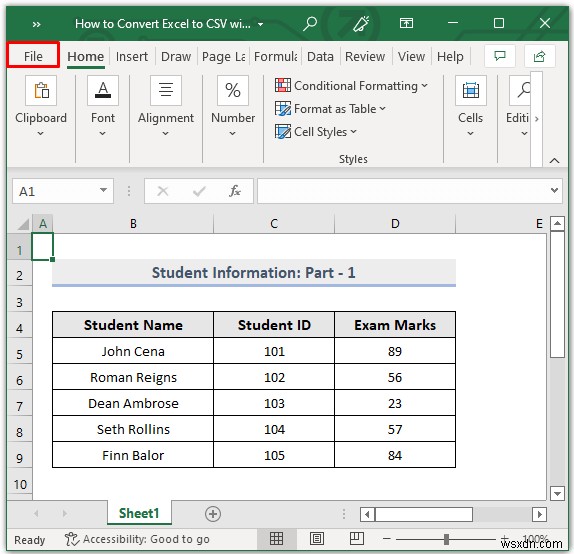
Task: Expand the Font group arrow
Action: tap(103, 134)
